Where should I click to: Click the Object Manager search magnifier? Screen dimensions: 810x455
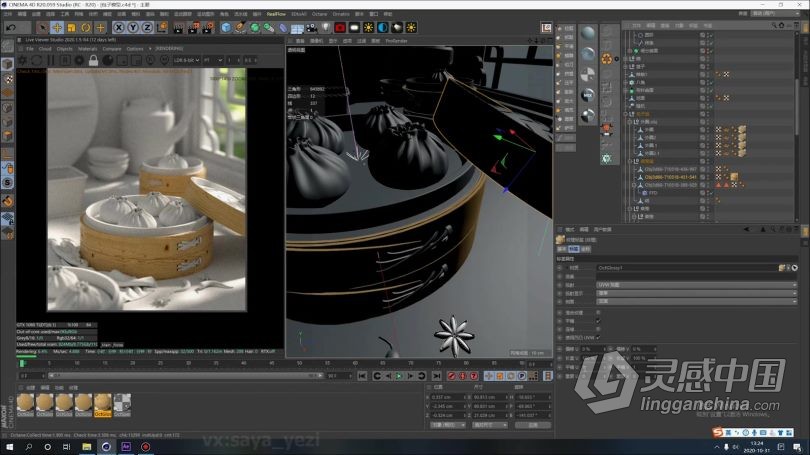tap(774, 25)
